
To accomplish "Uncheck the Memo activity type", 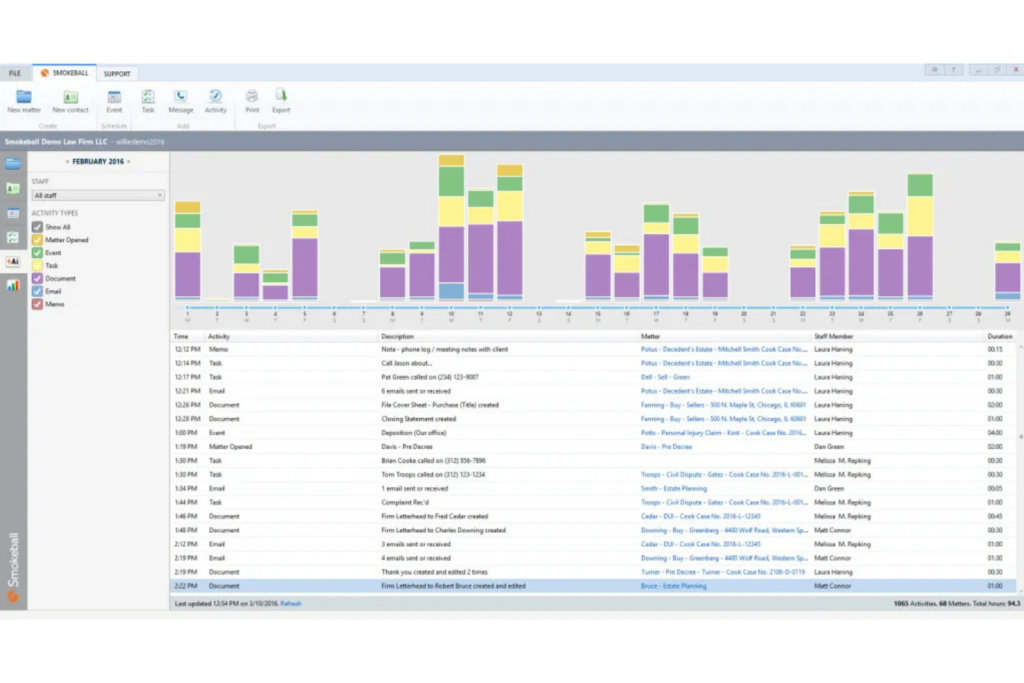I will 37,304.
